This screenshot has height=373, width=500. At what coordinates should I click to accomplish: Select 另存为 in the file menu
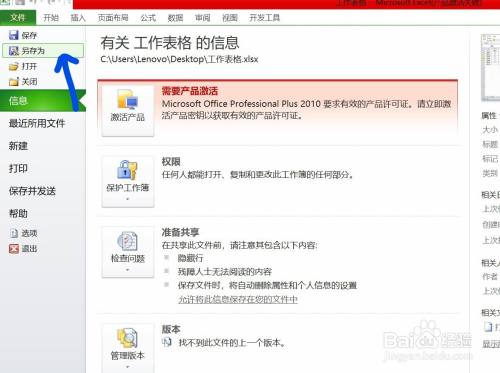click(x=43, y=51)
